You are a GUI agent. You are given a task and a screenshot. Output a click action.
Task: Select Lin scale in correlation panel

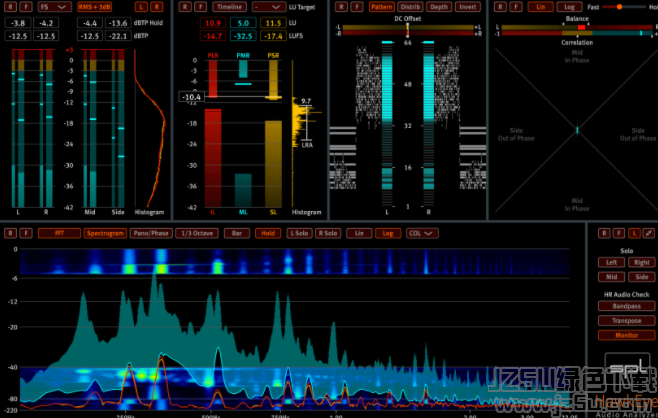(x=540, y=7)
